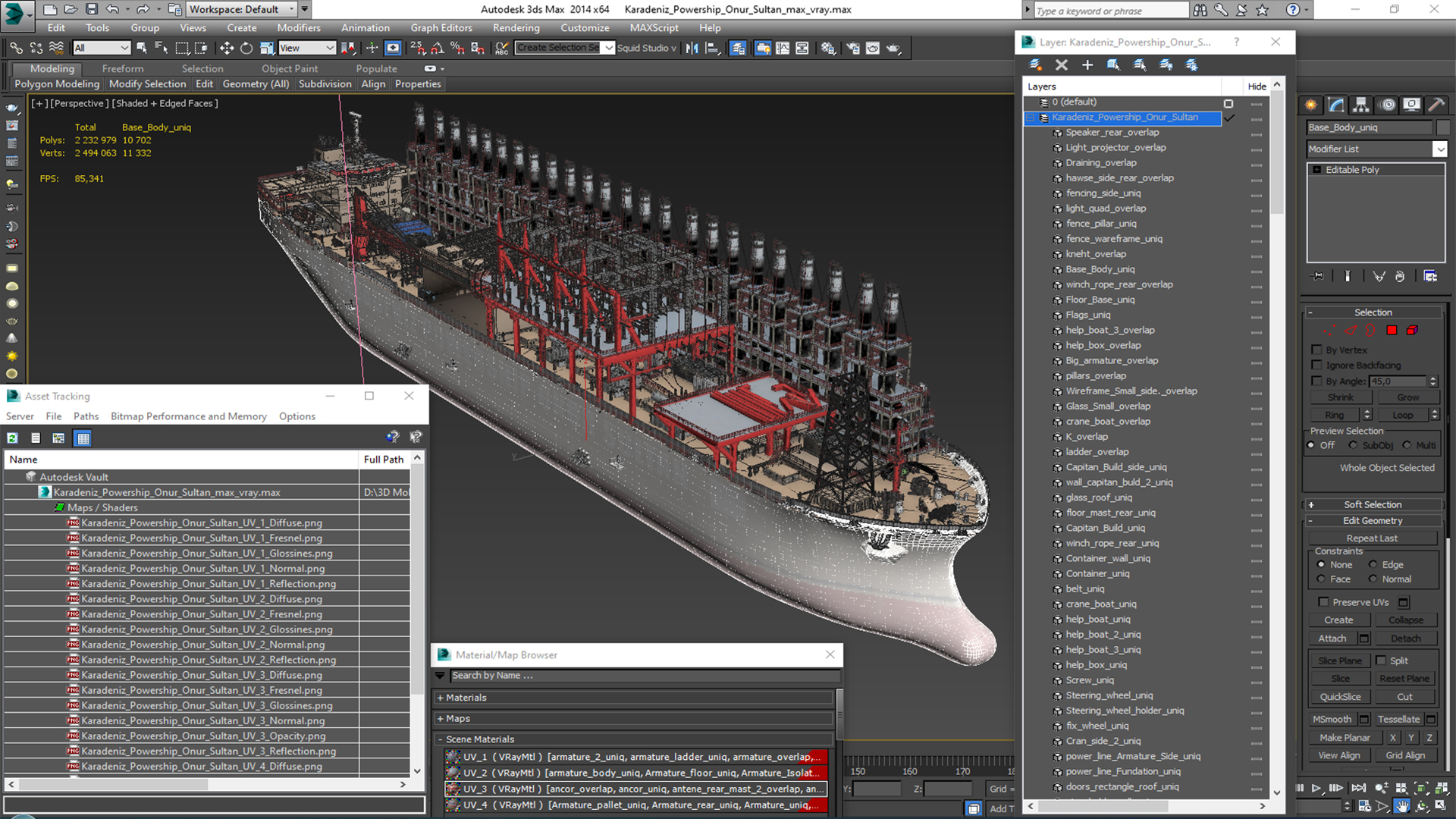1456x819 pixels.
Task: Select the Select and Rotate tool
Action: pyautogui.click(x=246, y=48)
